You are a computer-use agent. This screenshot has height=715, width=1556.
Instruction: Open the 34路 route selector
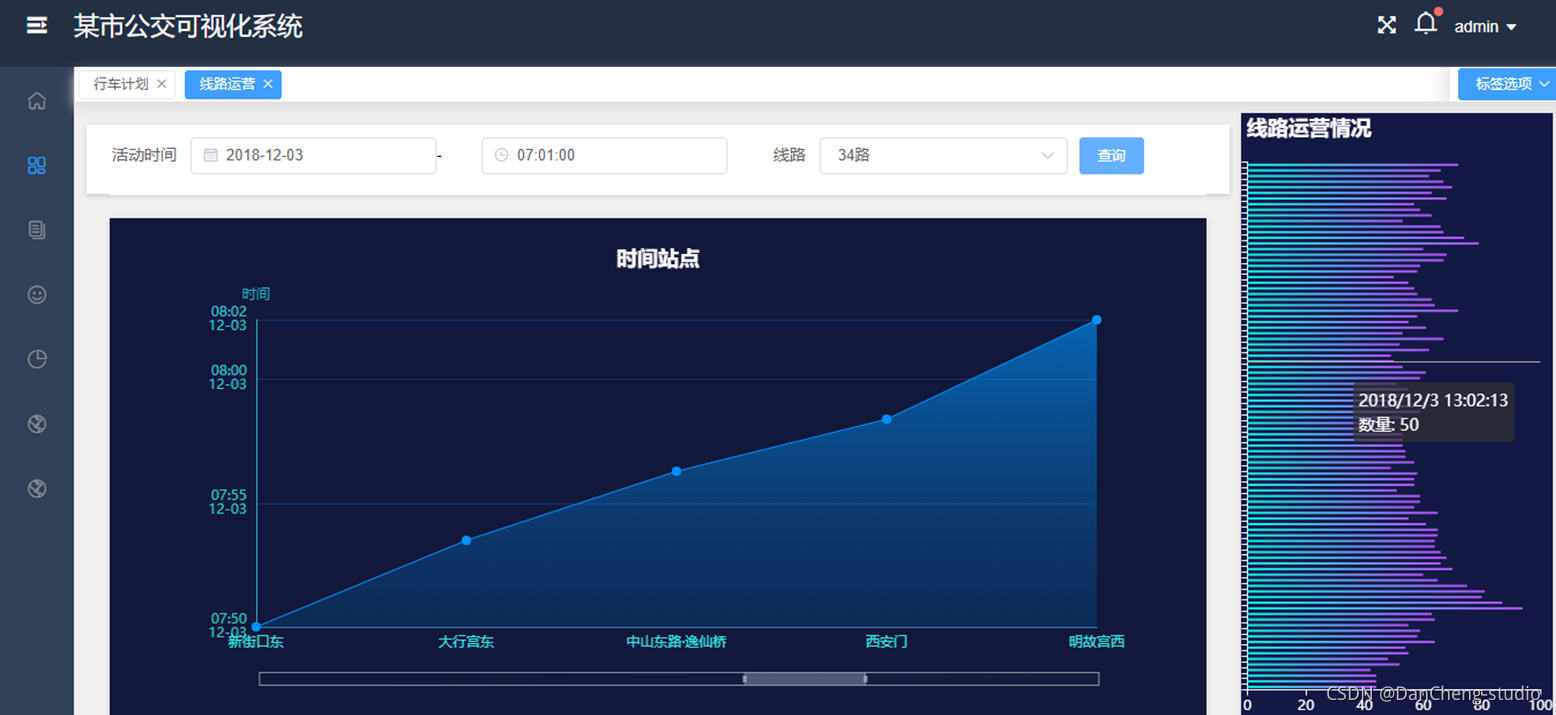[x=943, y=155]
